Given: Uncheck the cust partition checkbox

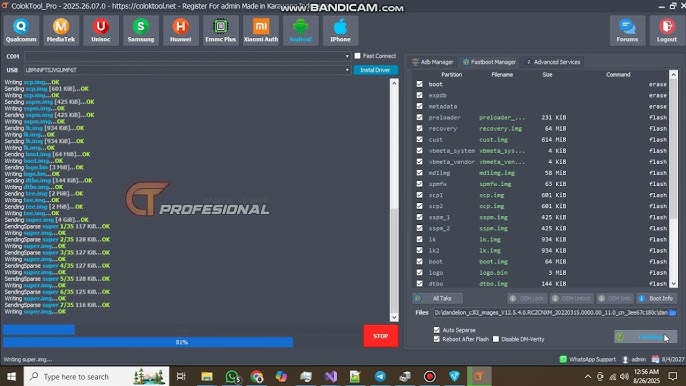Looking at the screenshot, I should tap(420, 139).
